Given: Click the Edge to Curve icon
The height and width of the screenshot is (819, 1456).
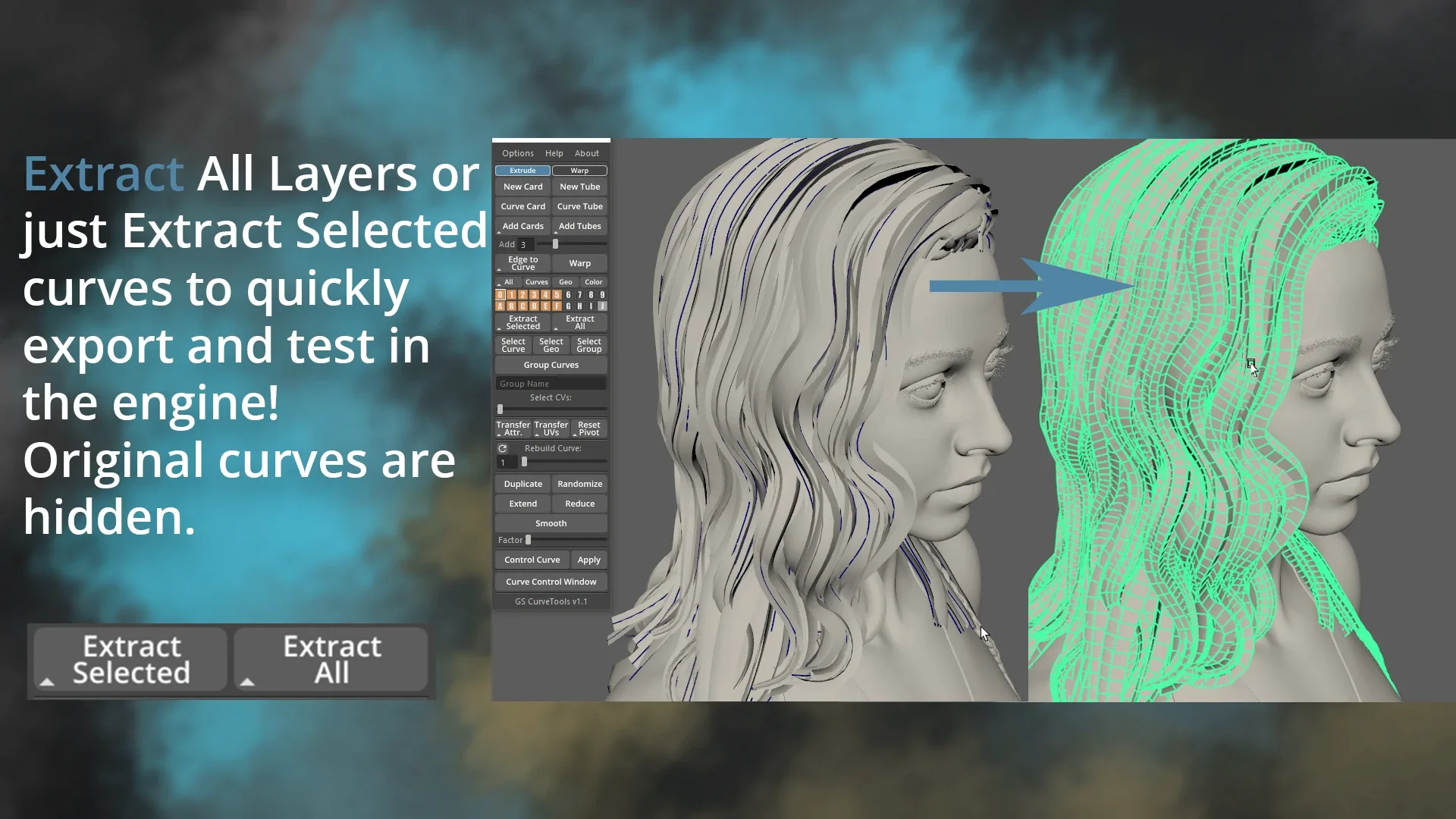Looking at the screenshot, I should pyautogui.click(x=522, y=262).
